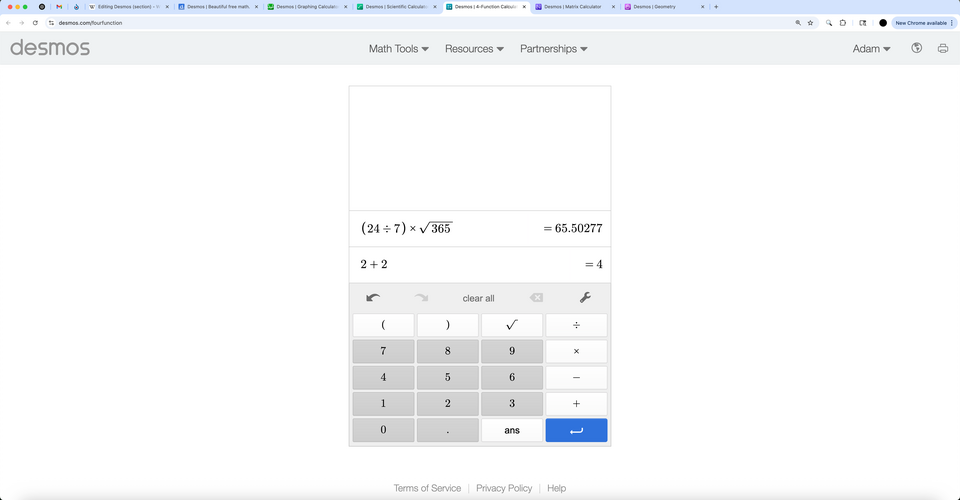The image size is (960, 500).
Task: Click the browser back arrow
Action: click(9, 23)
